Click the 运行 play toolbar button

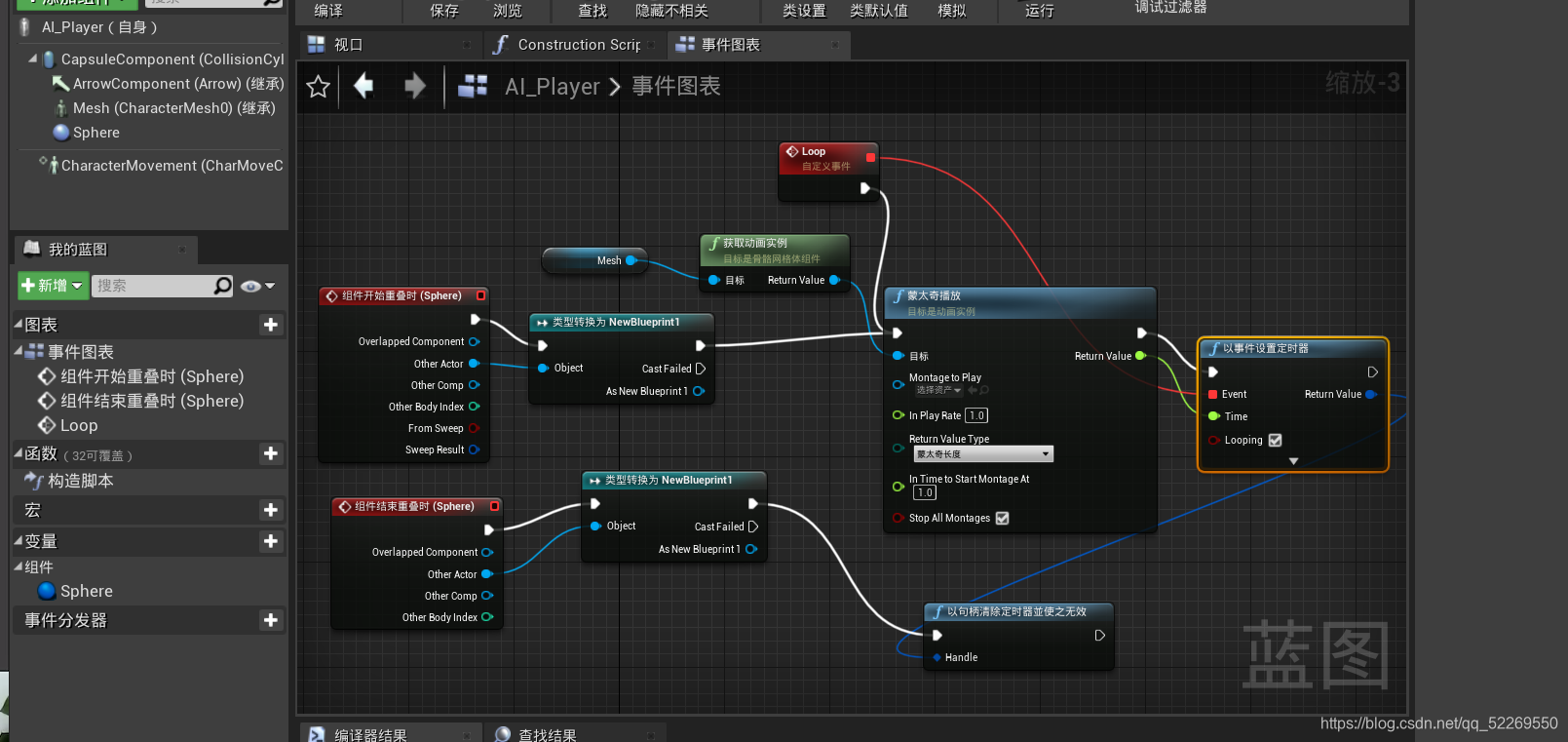[x=1040, y=11]
